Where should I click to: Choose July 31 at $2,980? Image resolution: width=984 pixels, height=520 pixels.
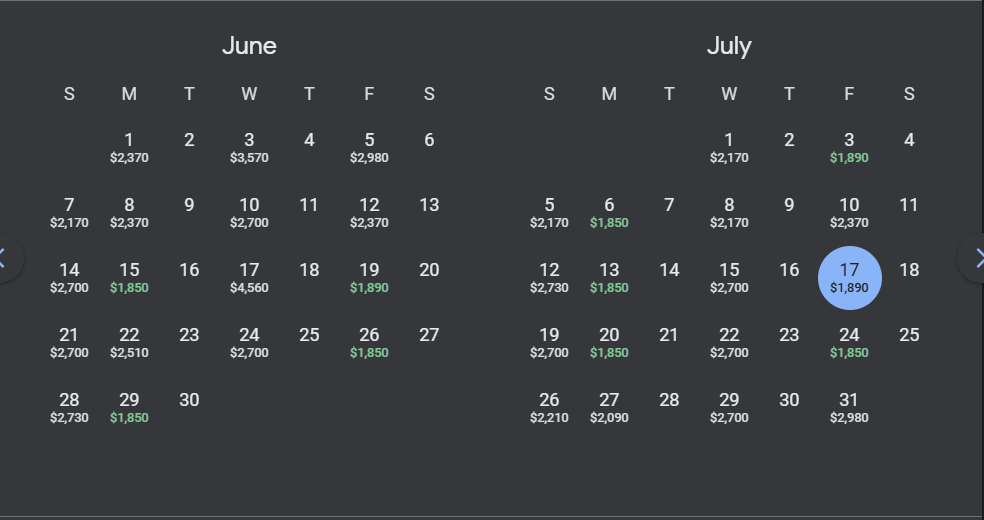[x=849, y=407]
